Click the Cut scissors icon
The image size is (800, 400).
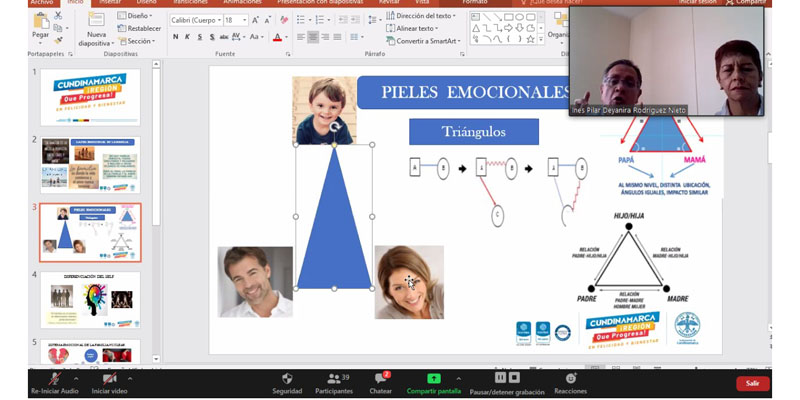58,15
